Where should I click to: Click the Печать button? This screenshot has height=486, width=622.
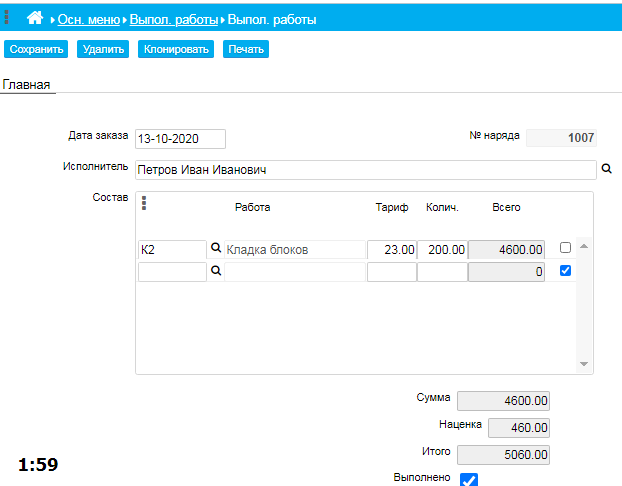coord(245,49)
